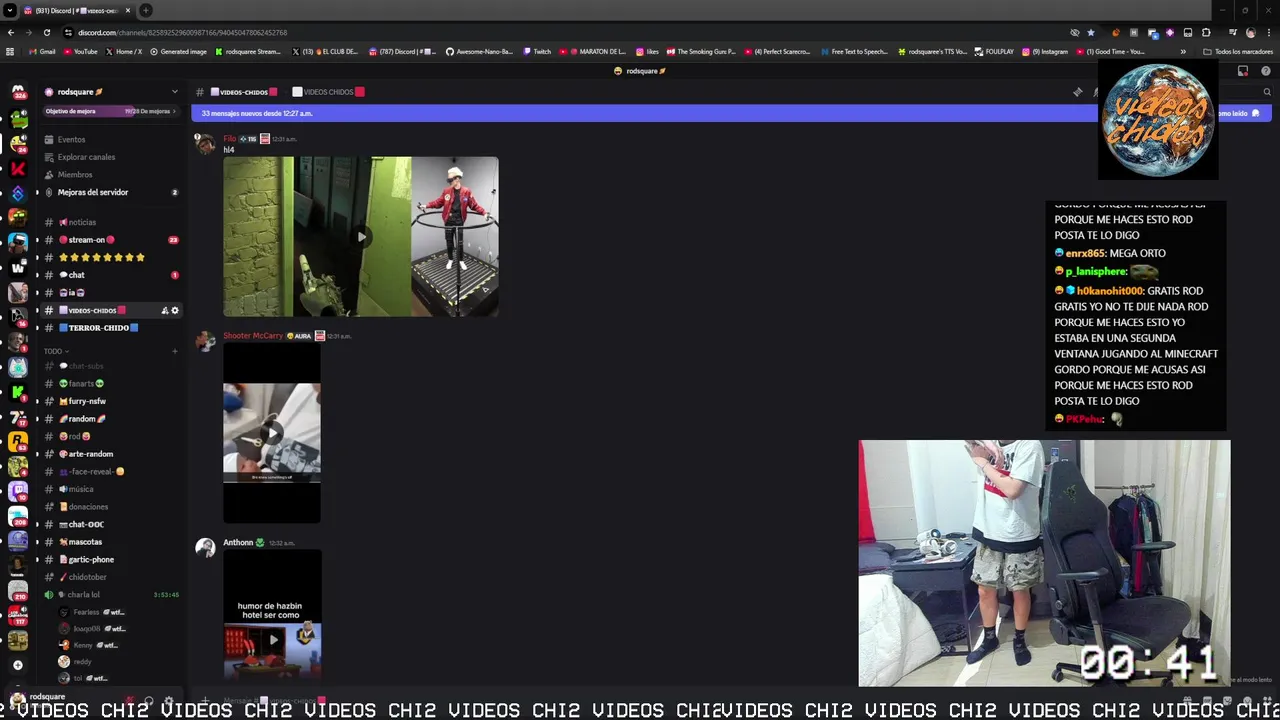Image resolution: width=1280 pixels, height=720 pixels.
Task: Open Chrome three-dot menu
Action: click(1268, 32)
